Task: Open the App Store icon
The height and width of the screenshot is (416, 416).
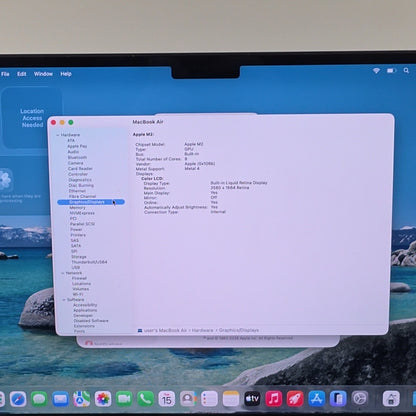Action: 316,399
